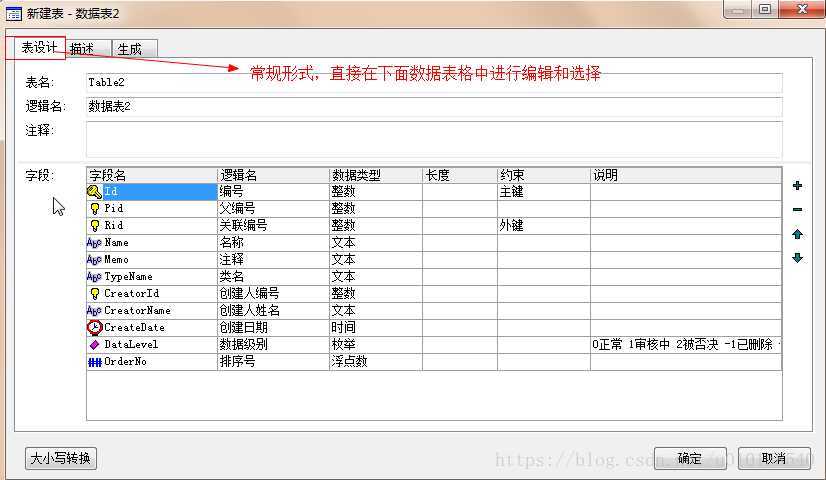
Task: Click the 浮点数 data type cell
Action: [376, 362]
